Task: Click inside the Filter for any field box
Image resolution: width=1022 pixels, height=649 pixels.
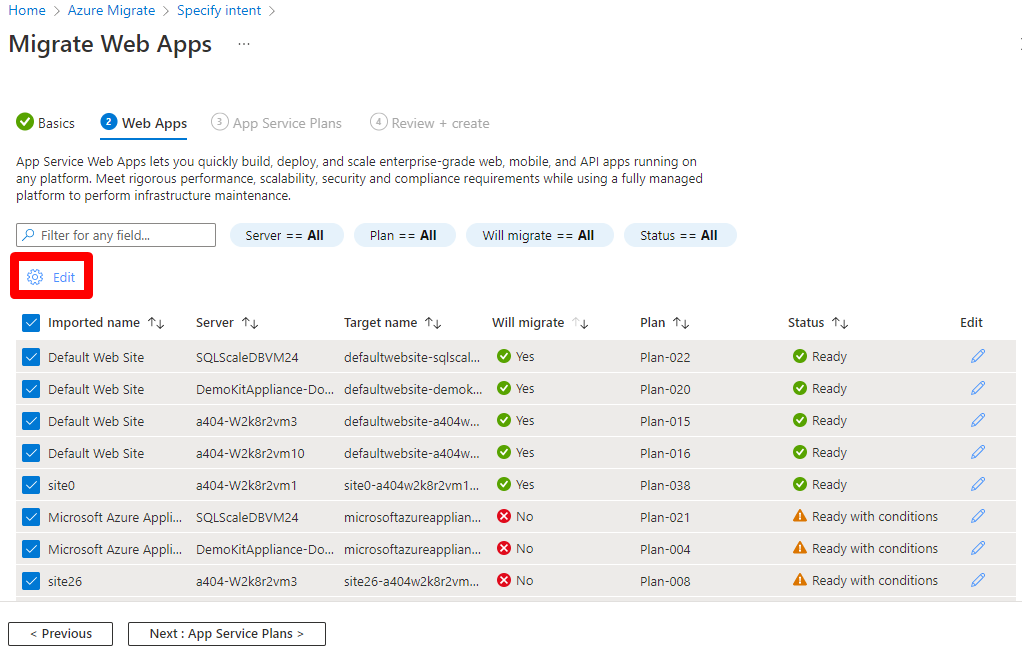Action: pos(115,234)
